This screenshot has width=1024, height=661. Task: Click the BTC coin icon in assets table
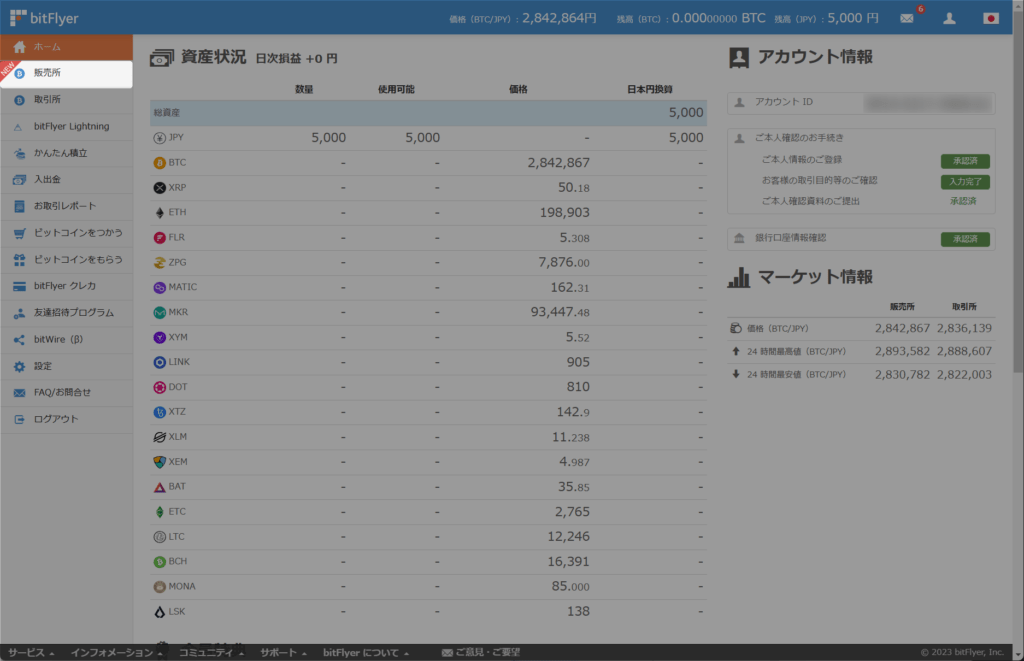[159, 163]
